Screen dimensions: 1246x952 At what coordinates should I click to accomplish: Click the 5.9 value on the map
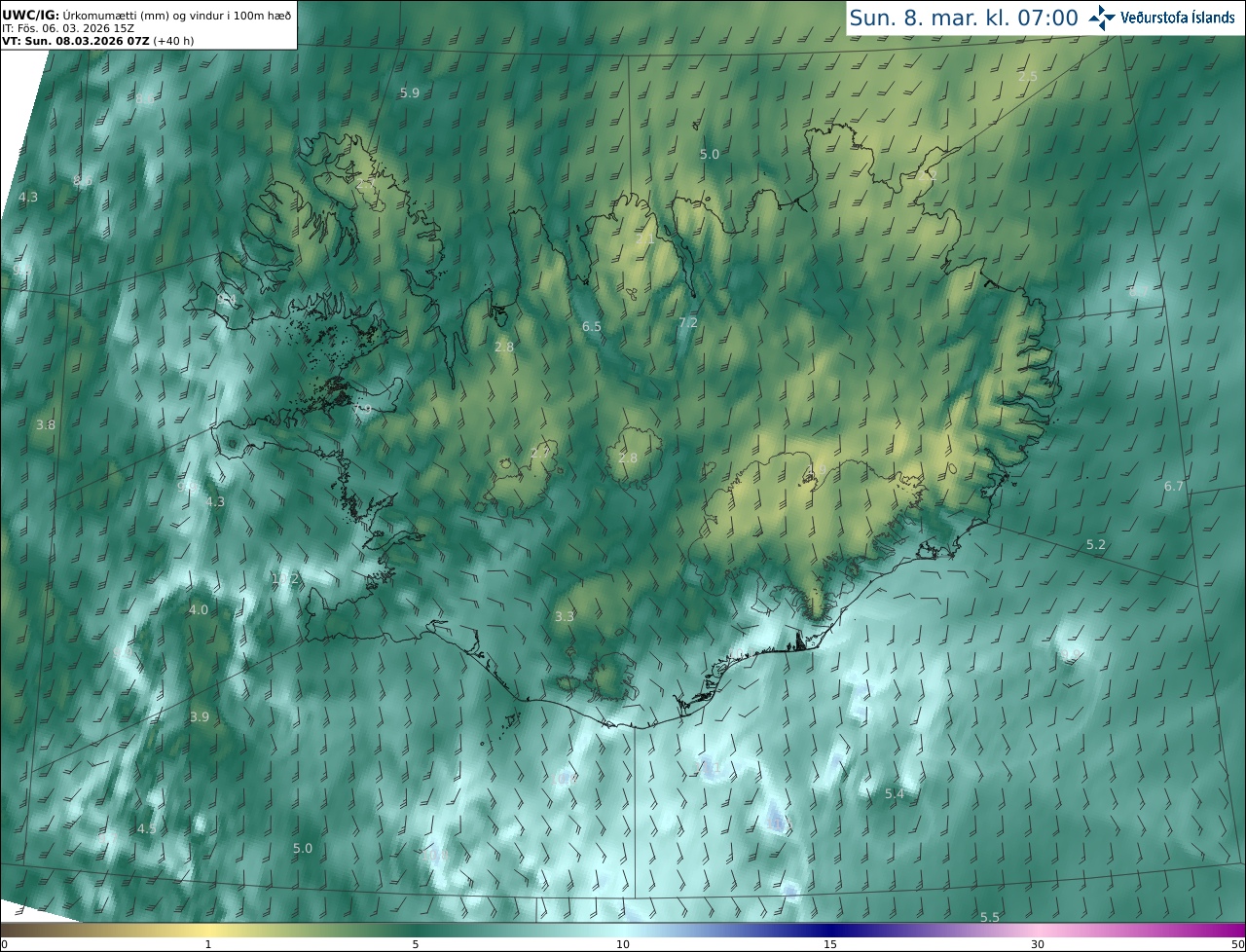tap(410, 92)
